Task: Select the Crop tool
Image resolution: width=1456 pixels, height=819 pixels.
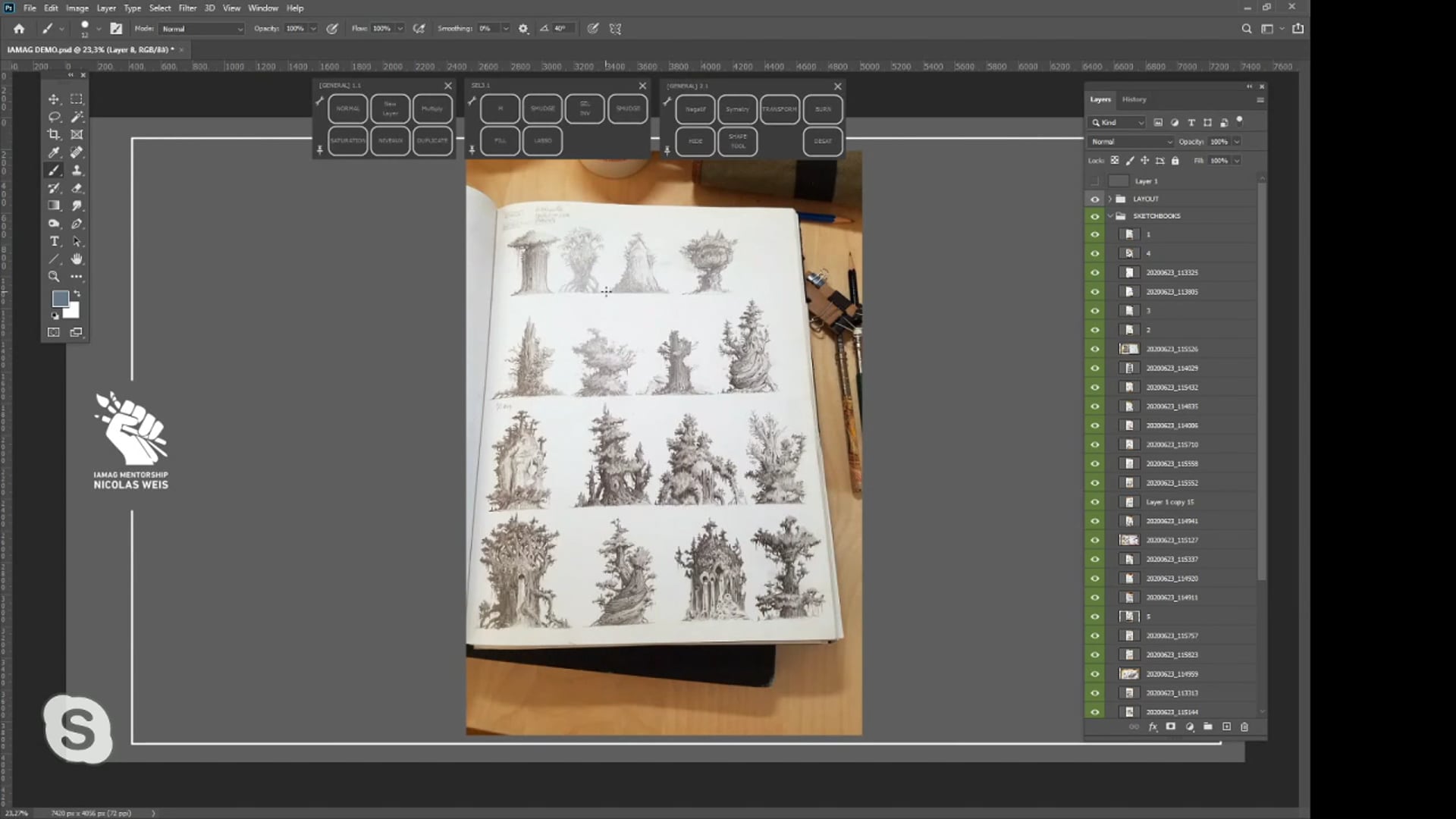Action: 54,135
